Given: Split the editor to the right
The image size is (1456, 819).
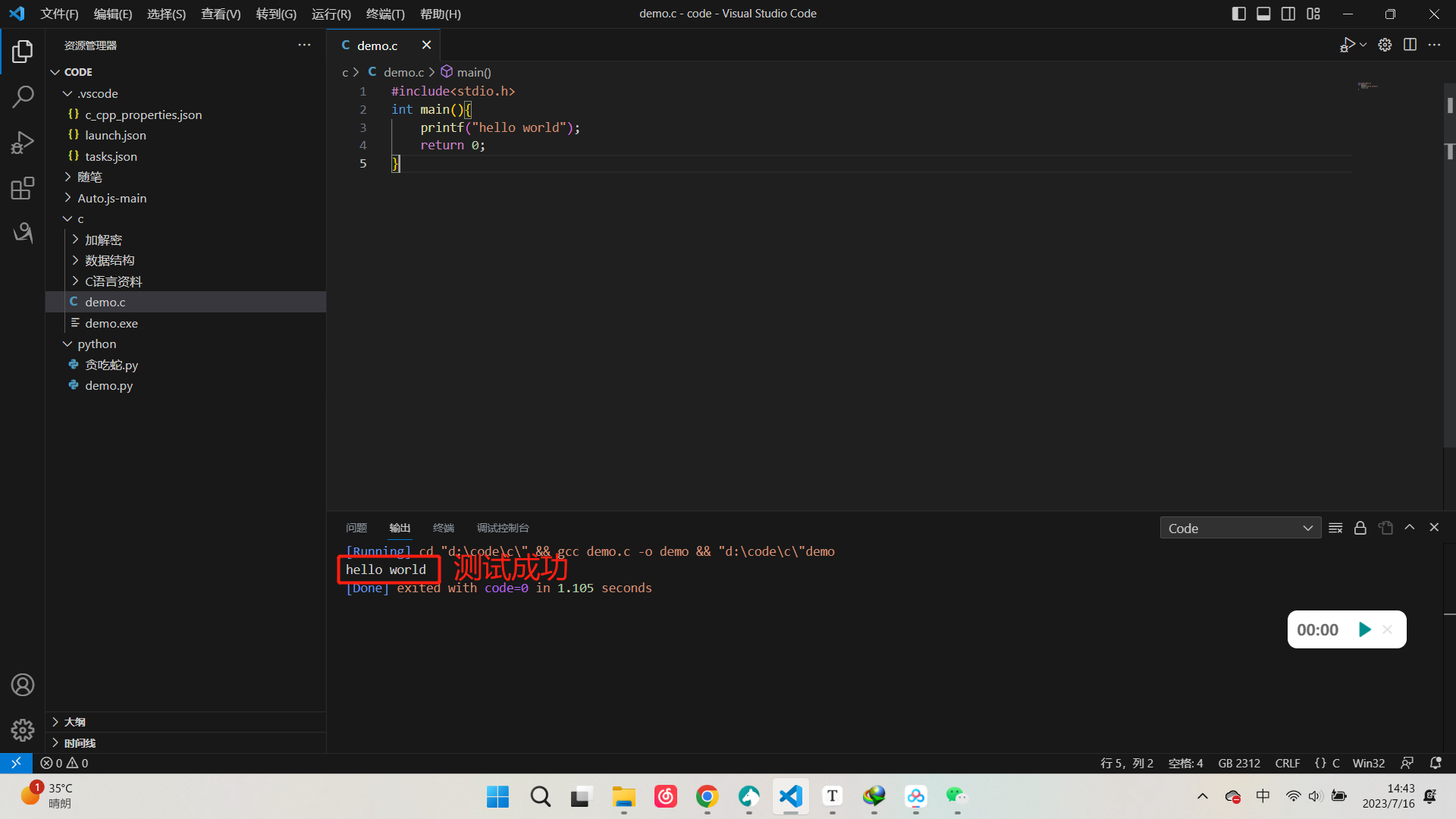Looking at the screenshot, I should pos(1410,45).
